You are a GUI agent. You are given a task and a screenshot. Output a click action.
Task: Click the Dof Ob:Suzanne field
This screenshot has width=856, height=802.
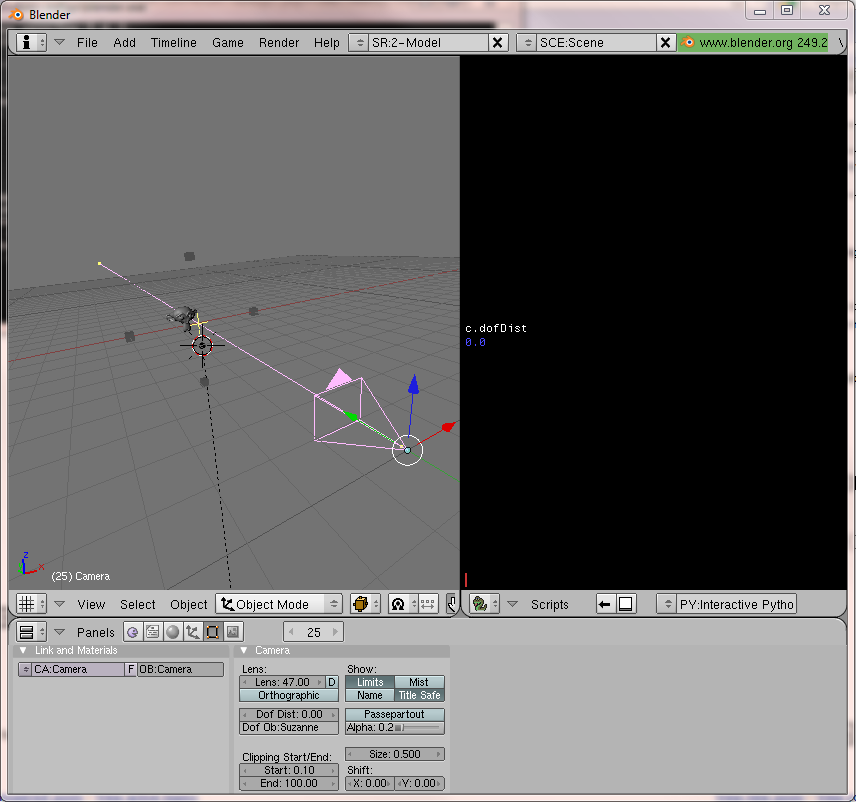(289, 727)
